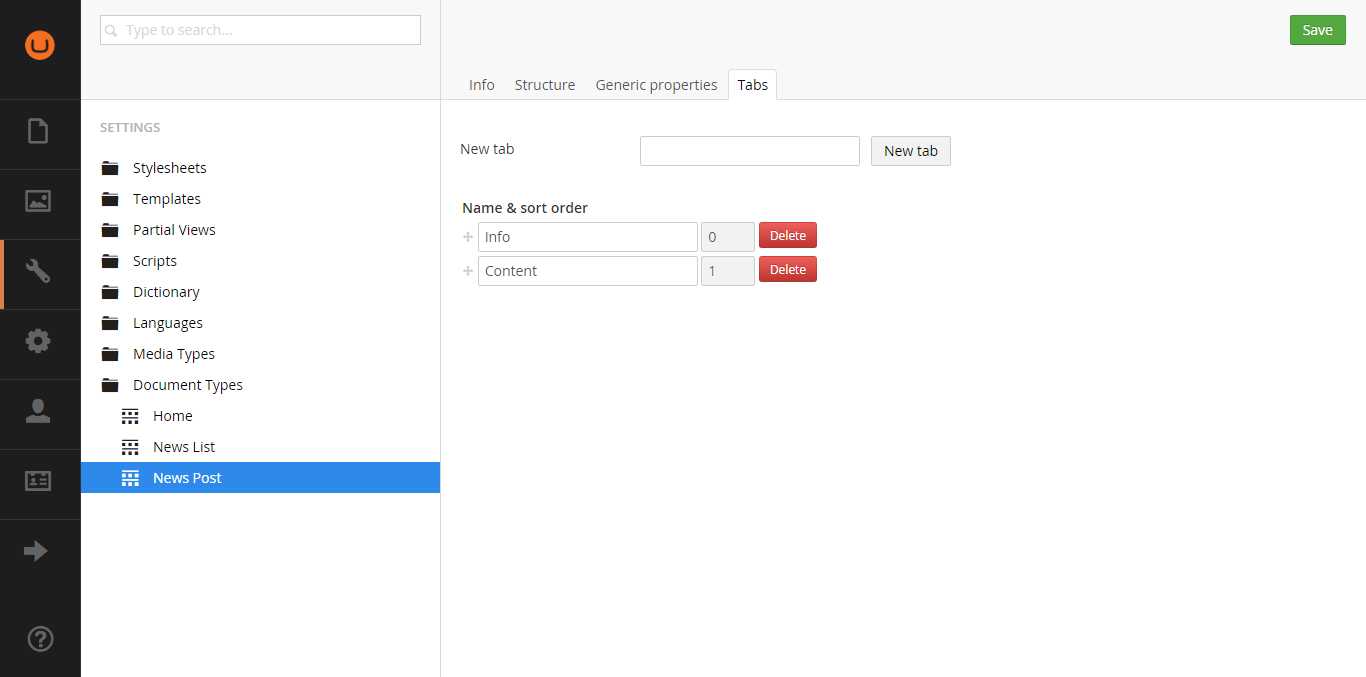This screenshot has height=677, width=1366.
Task: Click the Media Types folder icon
Action: [110, 354]
